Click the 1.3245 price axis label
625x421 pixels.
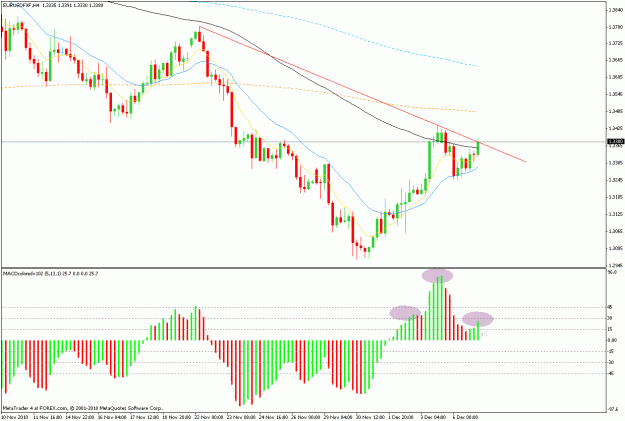point(615,180)
